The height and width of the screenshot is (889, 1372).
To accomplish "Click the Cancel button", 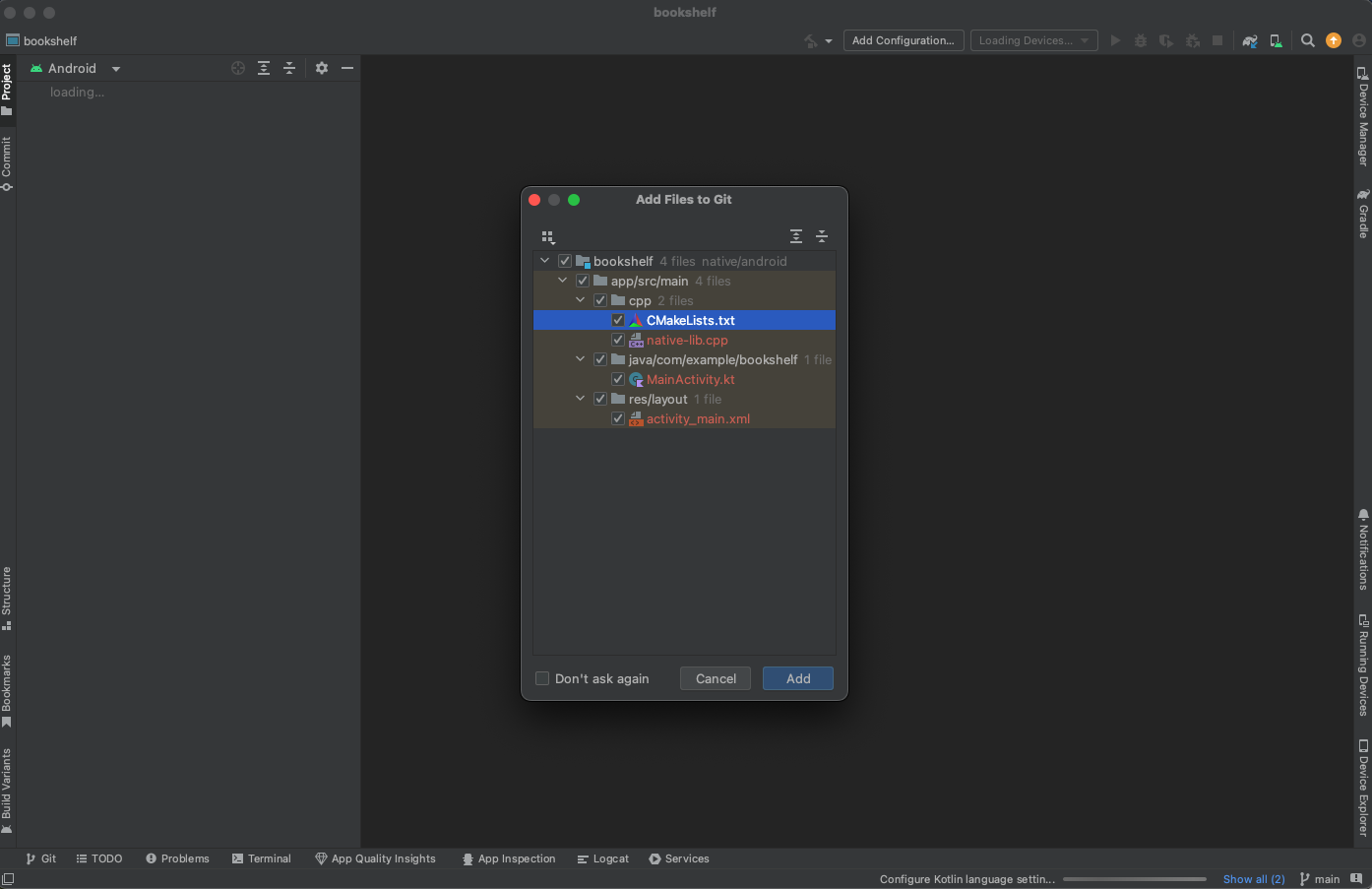I will [x=716, y=678].
